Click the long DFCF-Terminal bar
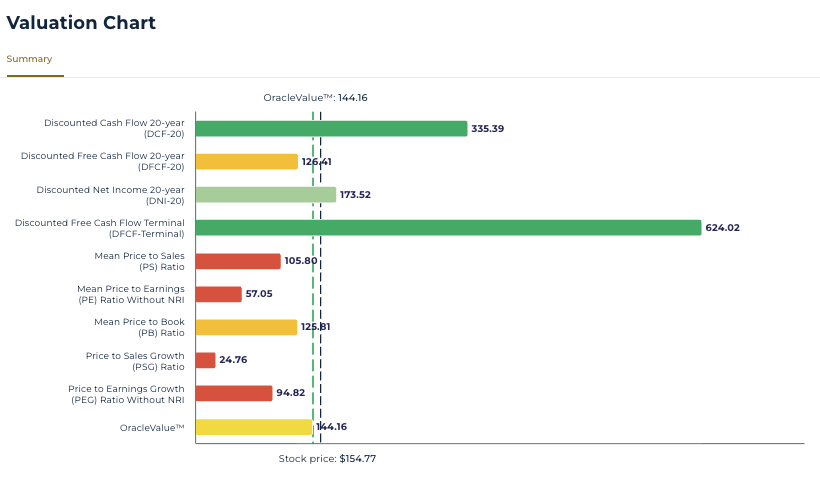The width and height of the screenshot is (820, 477). pos(449,228)
